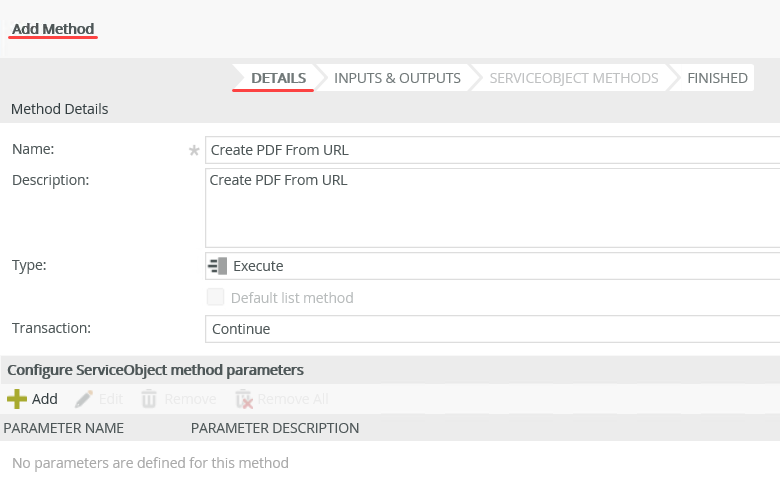Click the PARAMETER DESCRIPTION column header
Screen dimensions: 780x494
(x=275, y=428)
